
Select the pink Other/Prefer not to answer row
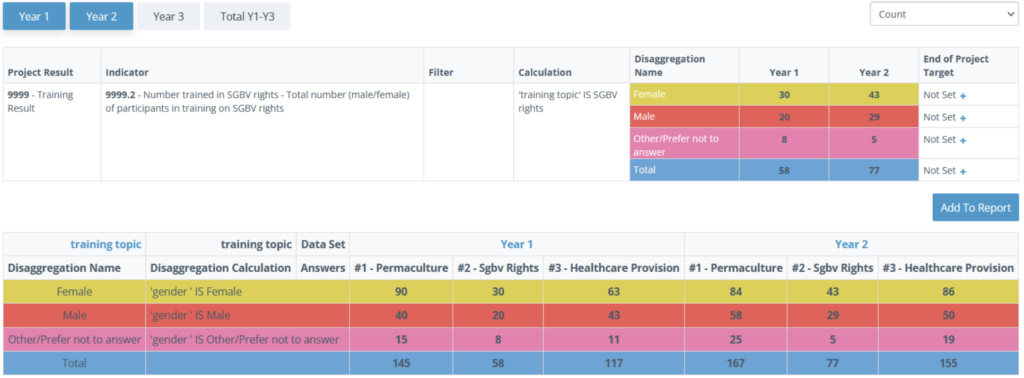coord(512,339)
